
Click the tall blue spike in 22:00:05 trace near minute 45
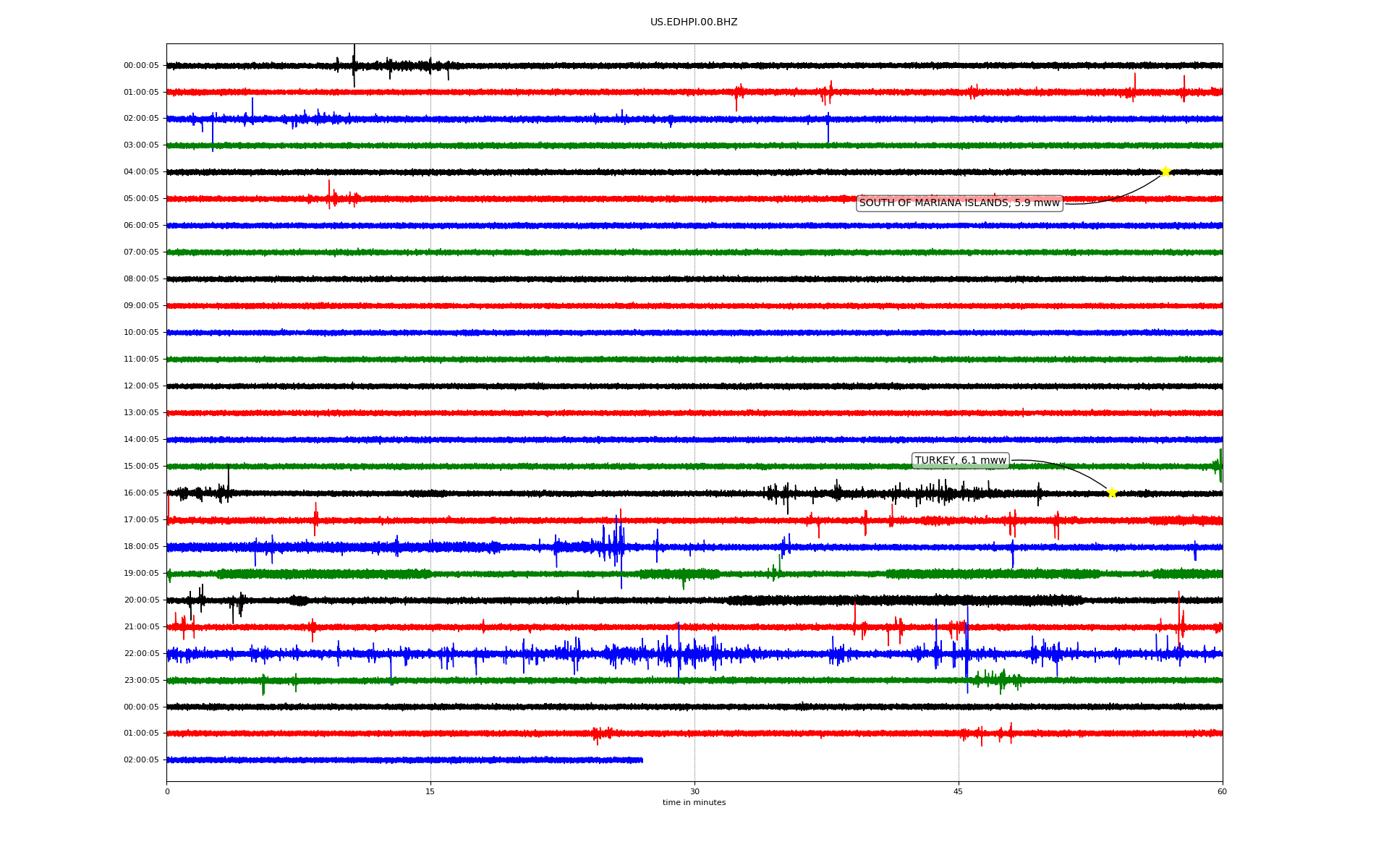coord(967,650)
